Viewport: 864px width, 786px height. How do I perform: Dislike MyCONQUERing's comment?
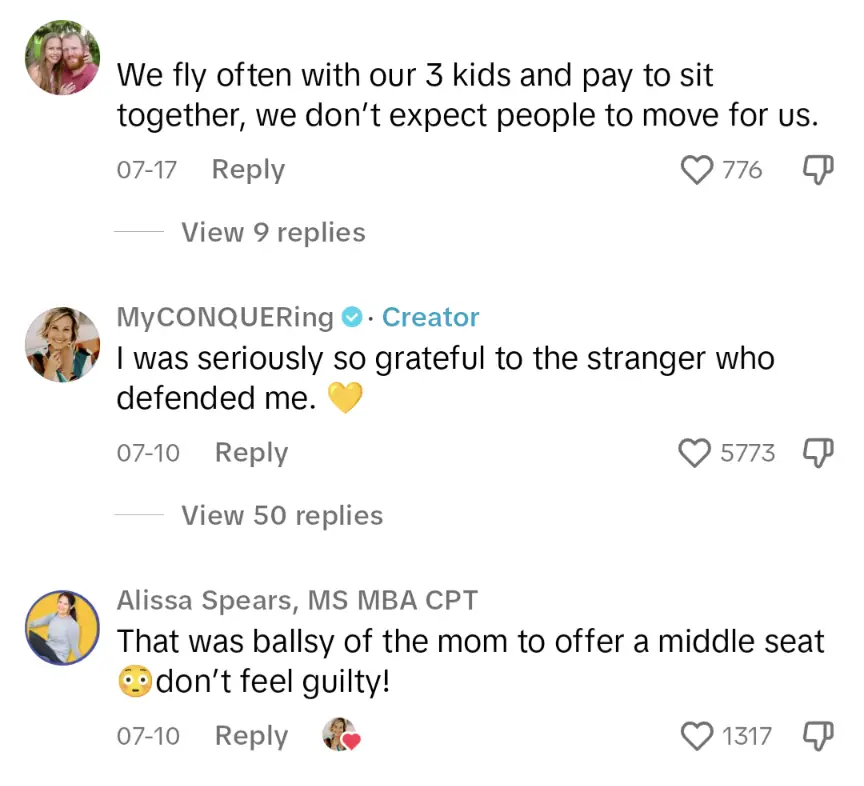[819, 453]
